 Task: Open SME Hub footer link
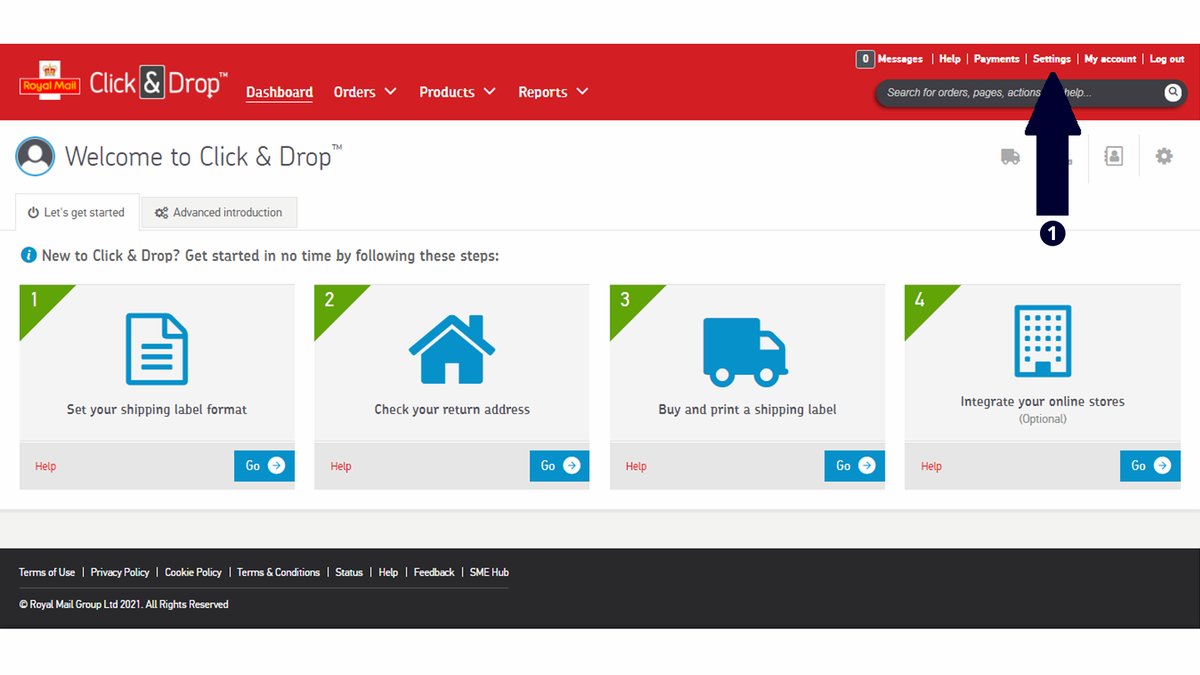click(489, 572)
